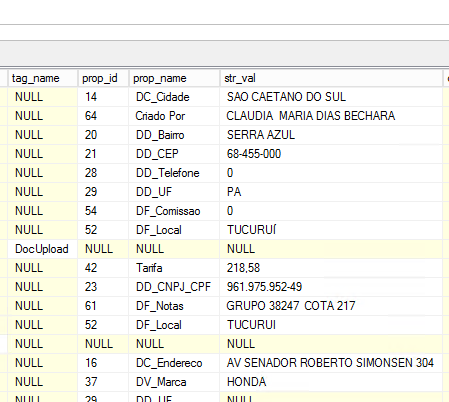Click AV SENADOR ROBERTO SIMONSEN 304 cell
The width and height of the screenshot is (449, 402).
tap(331, 363)
